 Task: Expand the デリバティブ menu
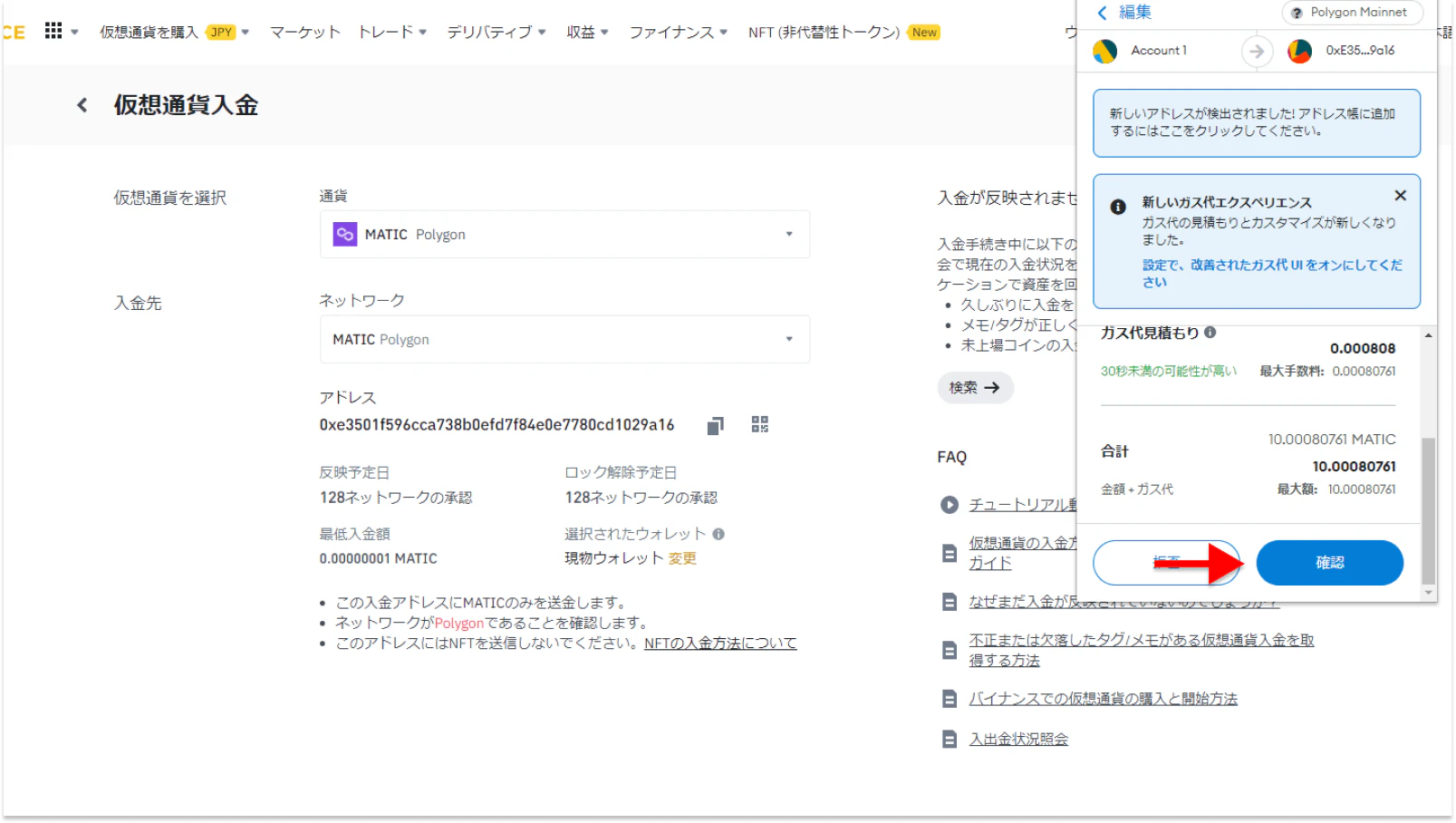click(x=497, y=32)
